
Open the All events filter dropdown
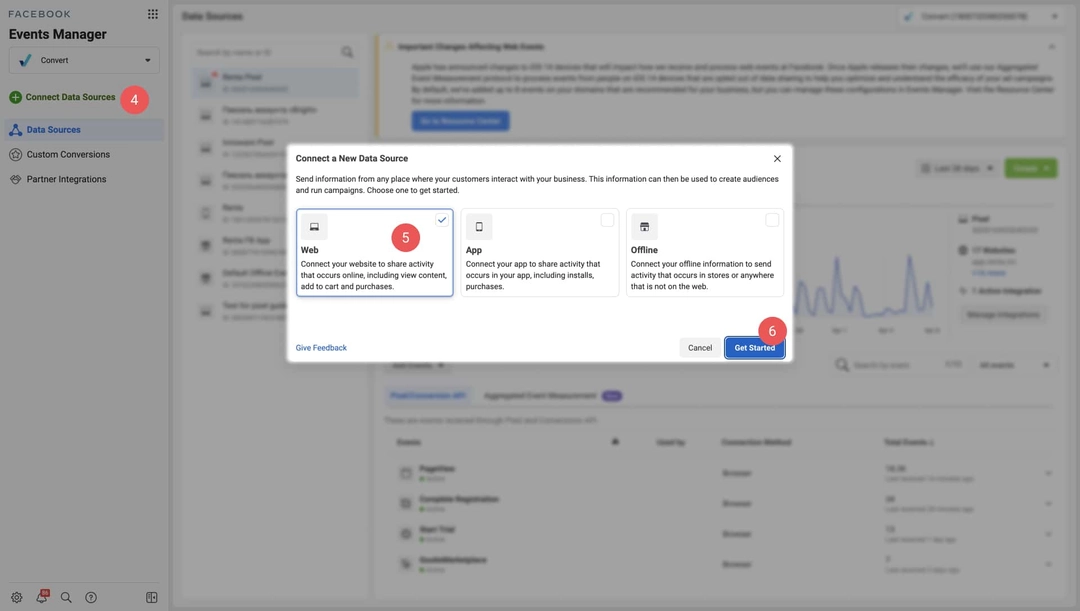coord(1014,365)
